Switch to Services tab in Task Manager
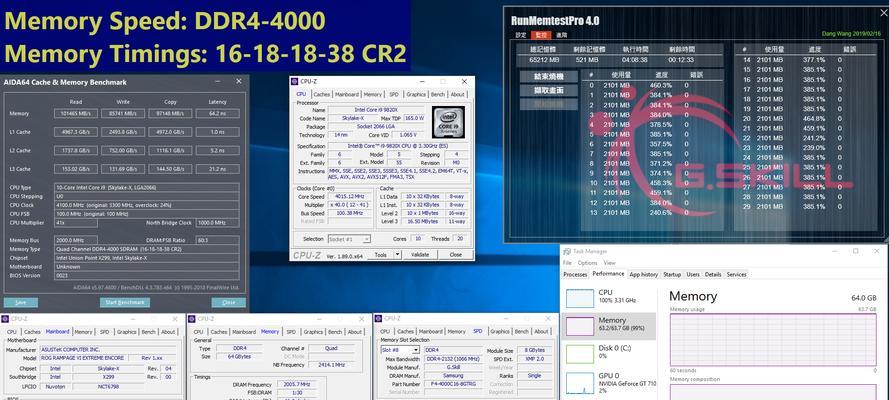889x400 pixels. (736, 274)
